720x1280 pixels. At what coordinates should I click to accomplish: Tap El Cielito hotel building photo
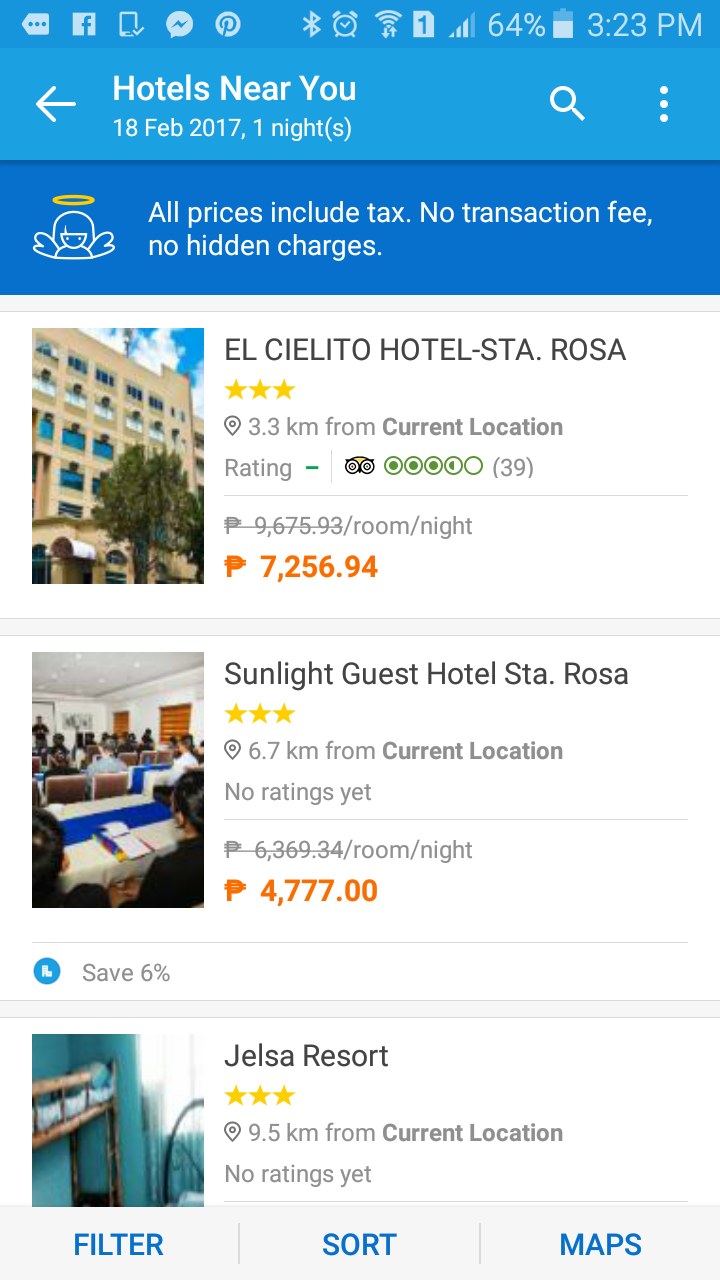(x=118, y=456)
